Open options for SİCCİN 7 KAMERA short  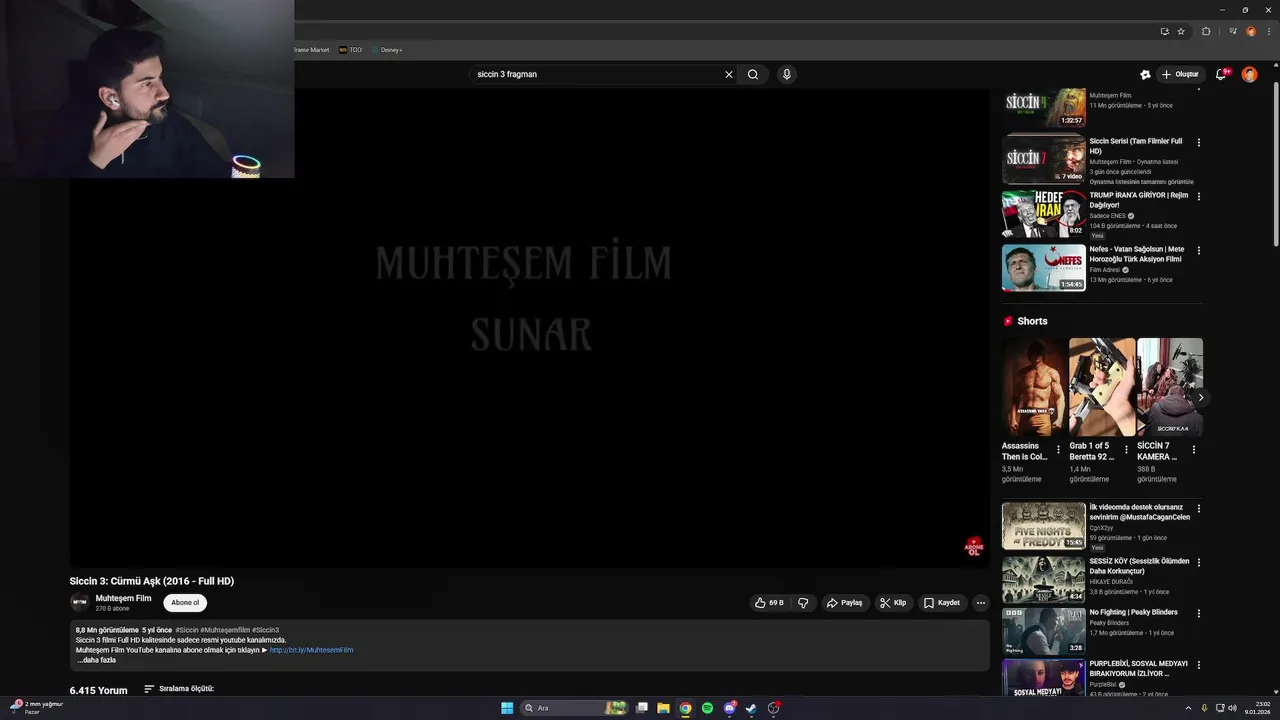[x=1193, y=450]
